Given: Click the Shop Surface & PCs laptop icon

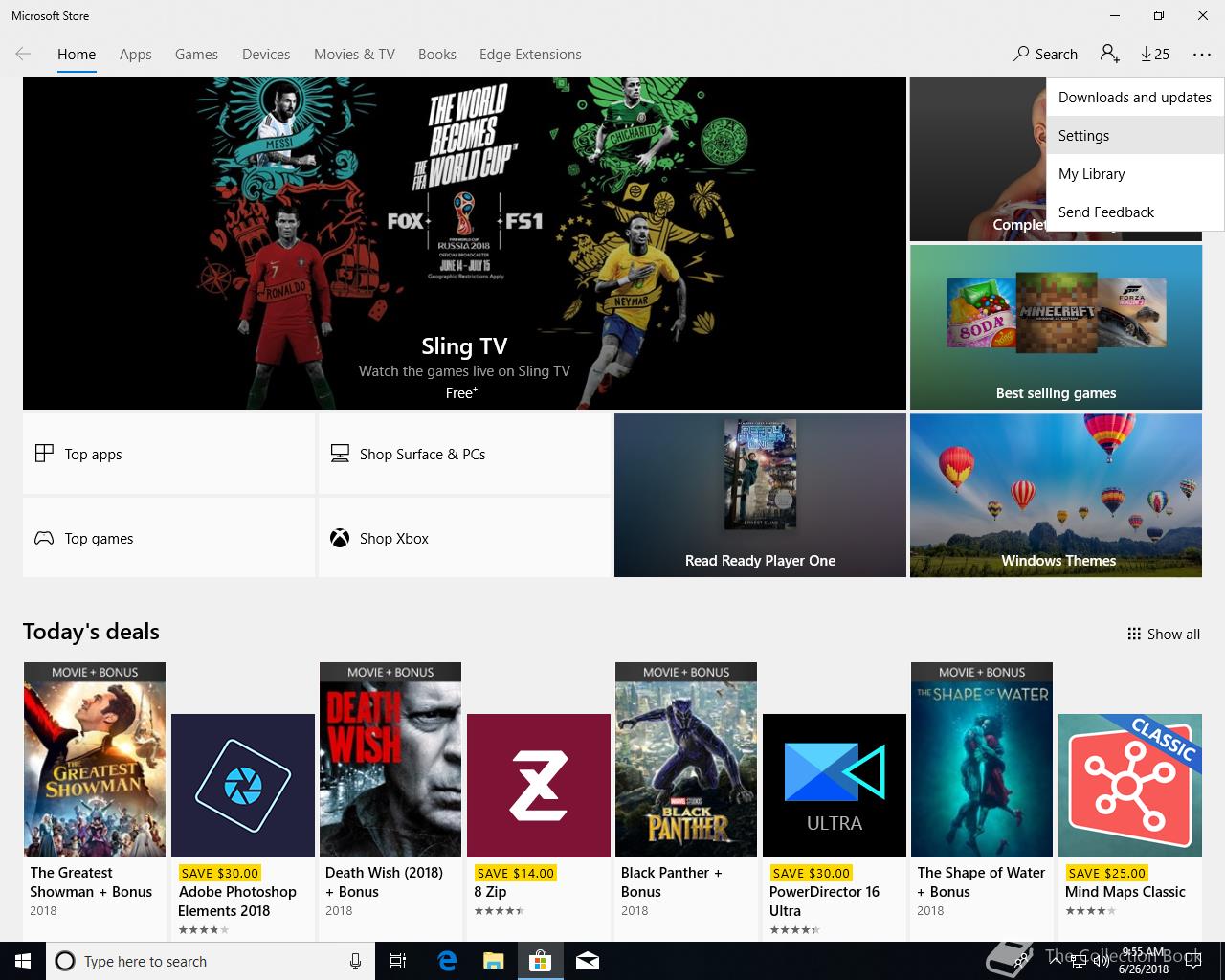Looking at the screenshot, I should click(340, 454).
